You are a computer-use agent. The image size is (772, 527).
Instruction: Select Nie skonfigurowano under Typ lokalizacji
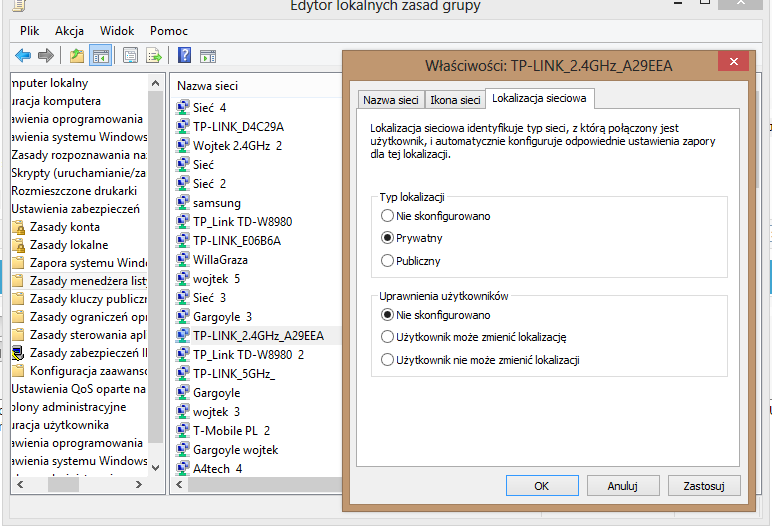(x=388, y=215)
